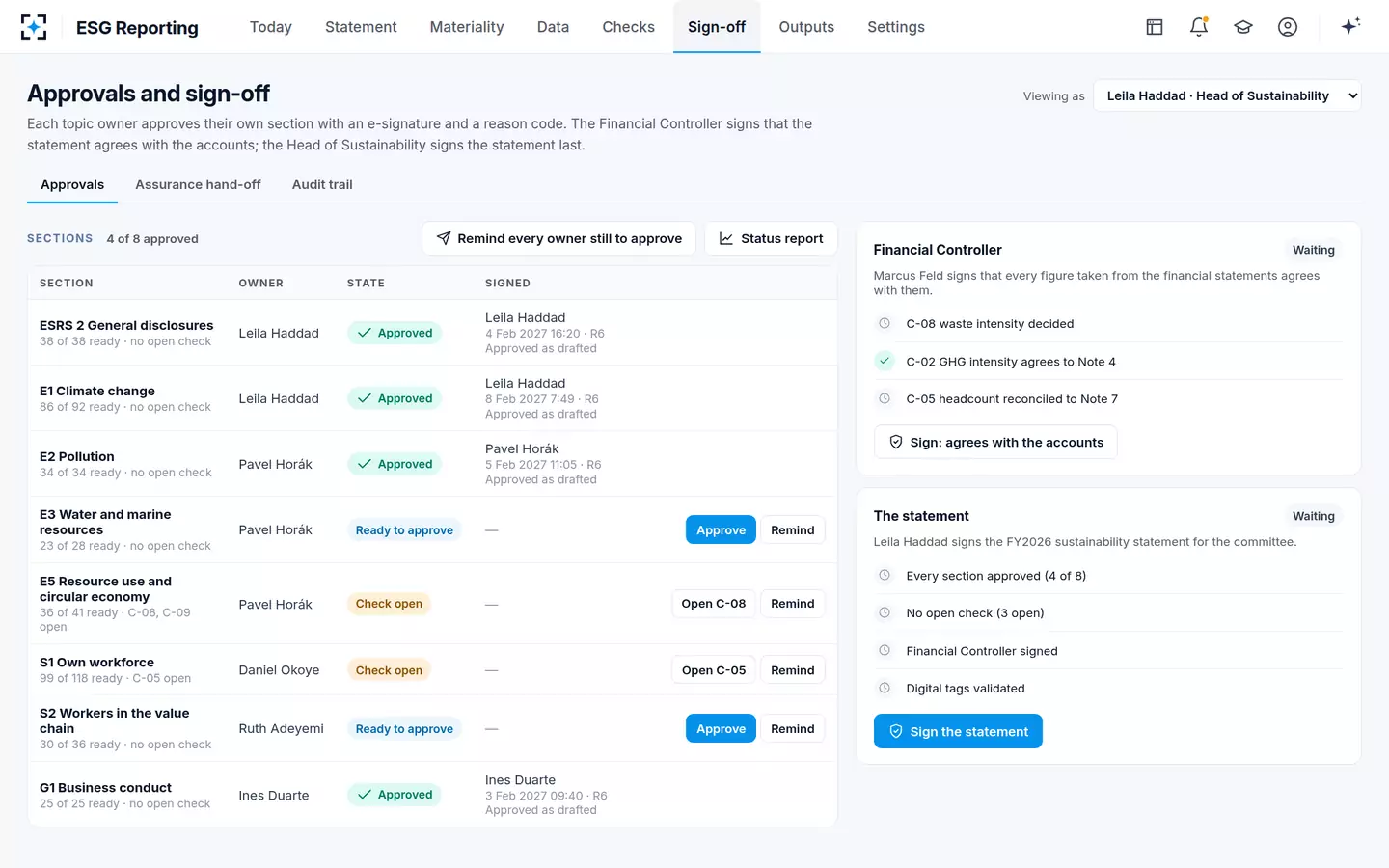This screenshot has width=1389, height=868.
Task: Open the Checks tab
Action: point(629,27)
